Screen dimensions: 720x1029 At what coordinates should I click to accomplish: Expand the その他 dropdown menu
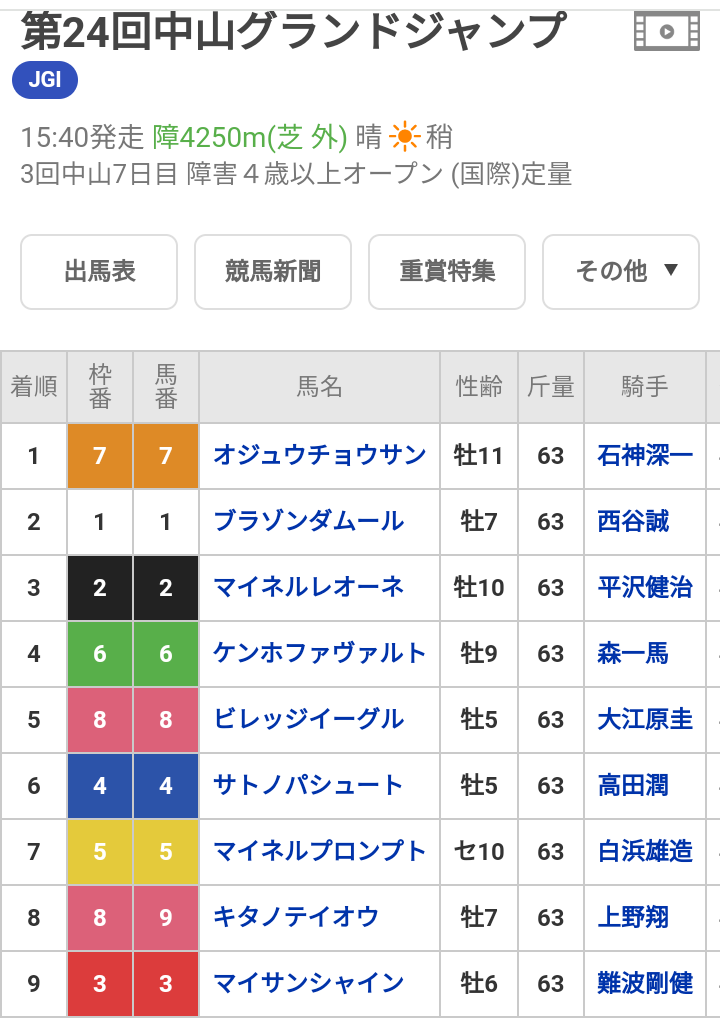click(x=621, y=271)
